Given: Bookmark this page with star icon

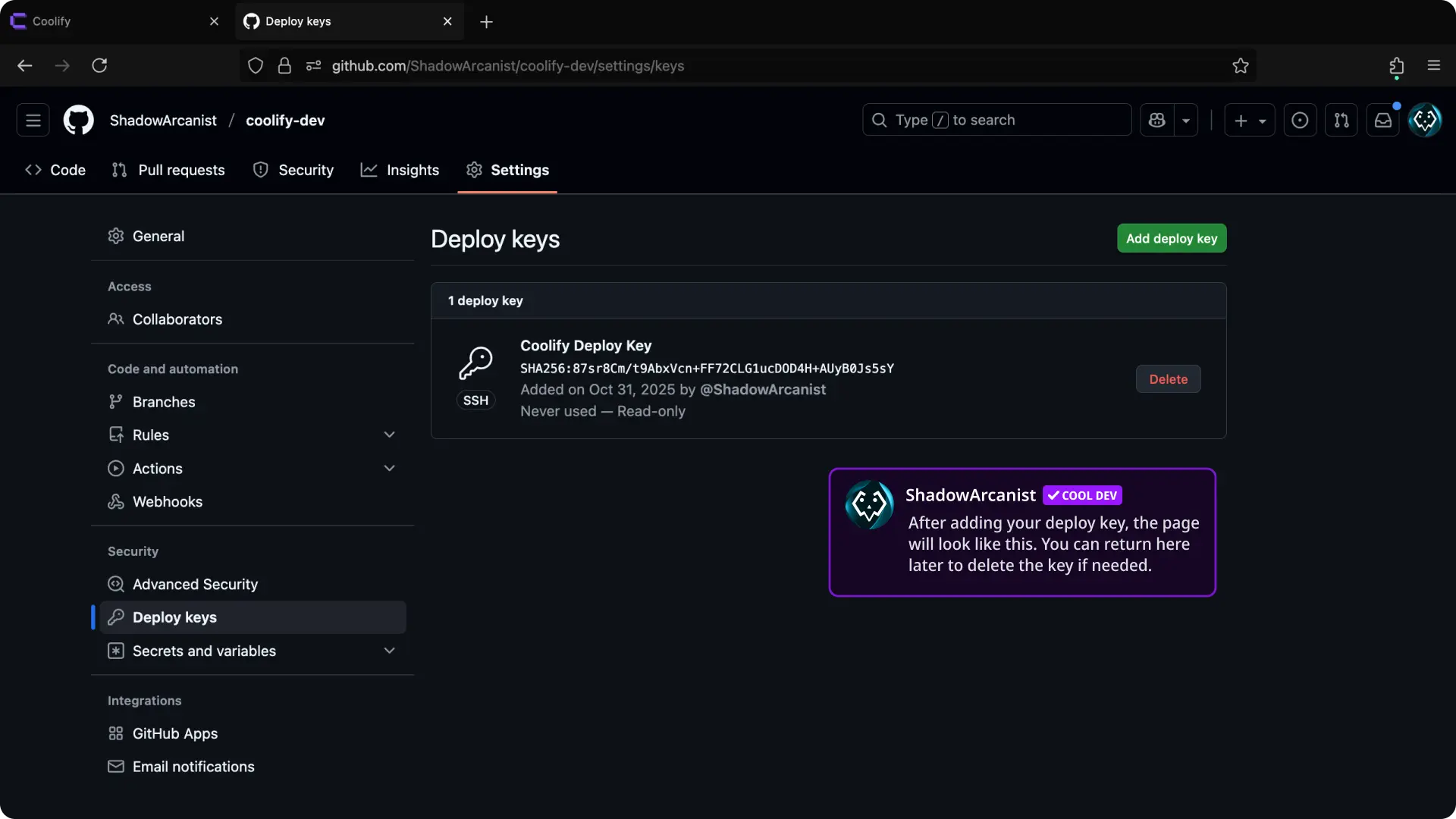Looking at the screenshot, I should coord(1240,66).
